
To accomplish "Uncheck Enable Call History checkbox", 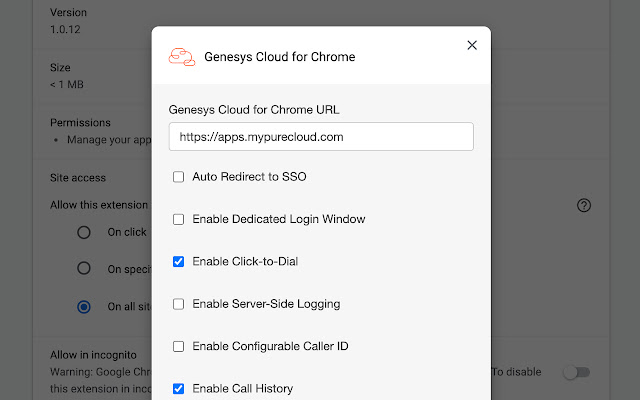I will (x=179, y=388).
